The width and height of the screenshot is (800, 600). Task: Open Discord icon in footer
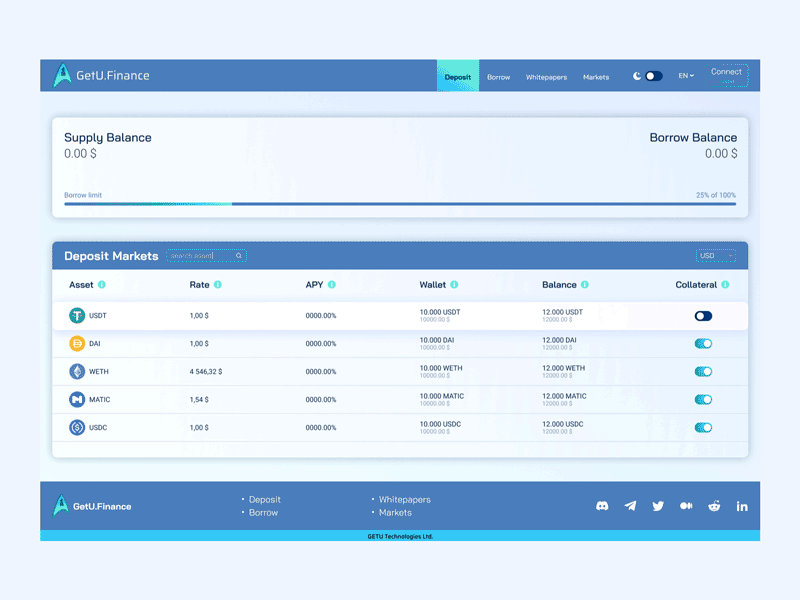point(602,506)
